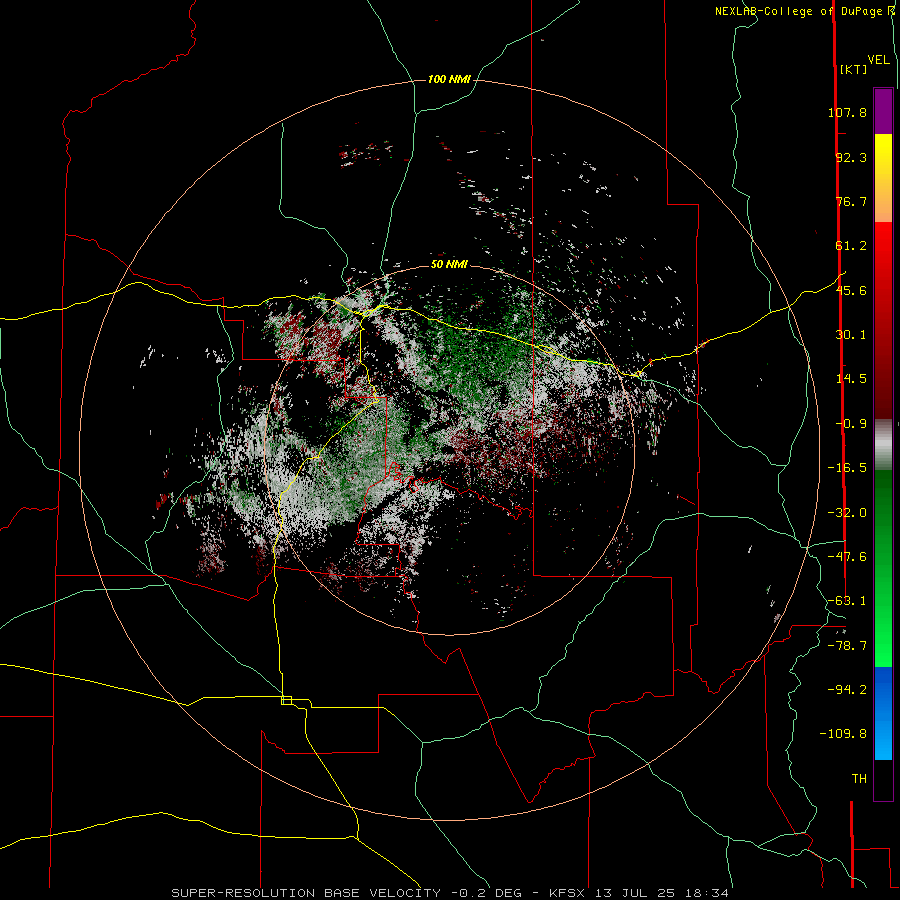900x900 pixels.
Task: Pick the gray near-zero segment of the color bar
Action: pos(883,445)
